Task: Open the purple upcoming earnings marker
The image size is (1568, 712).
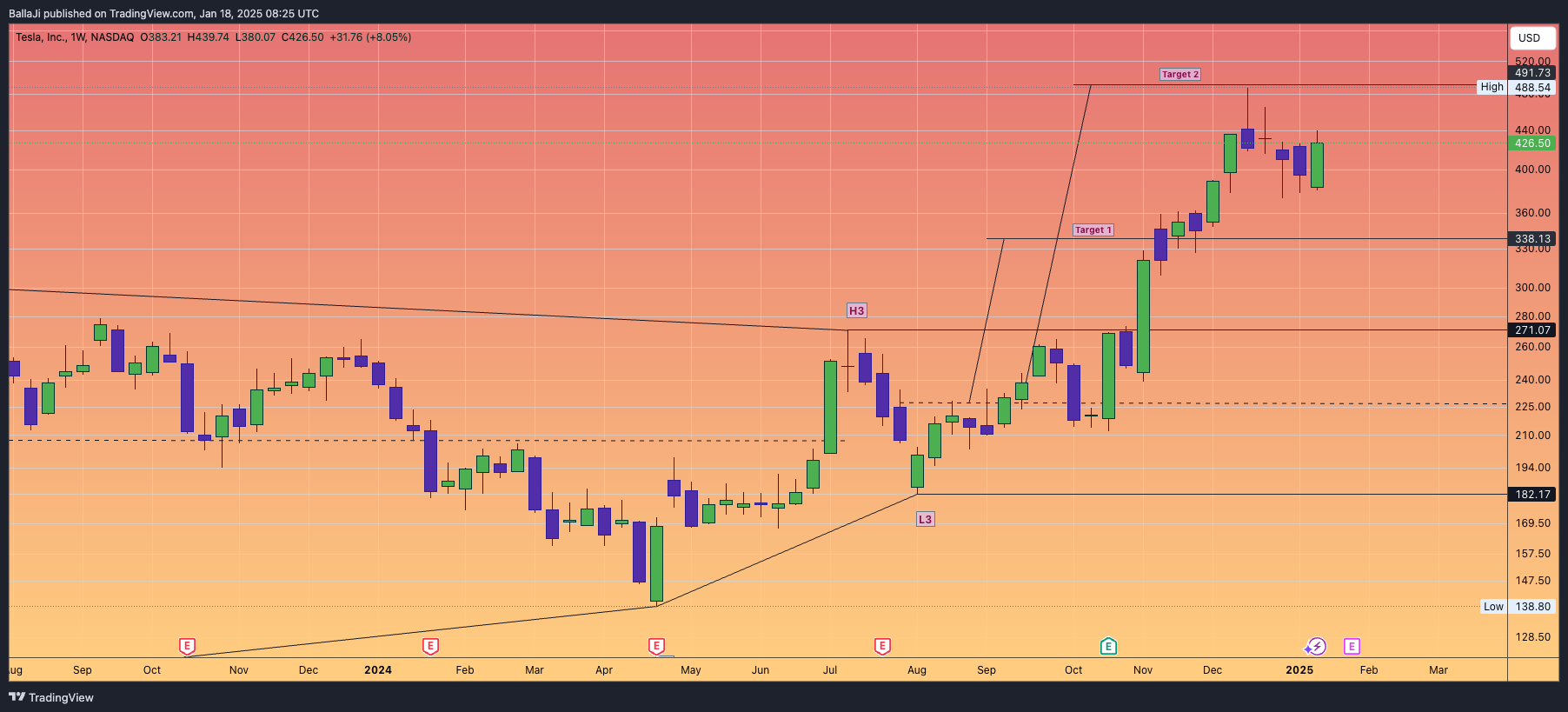Action: coord(1352,646)
